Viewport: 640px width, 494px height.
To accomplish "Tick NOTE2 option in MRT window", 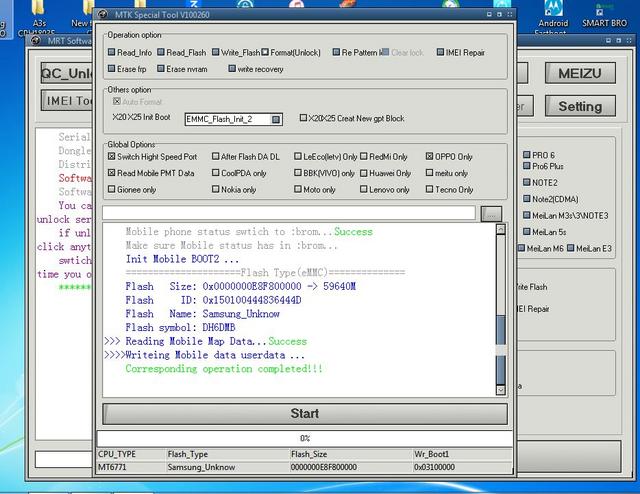I will point(527,182).
